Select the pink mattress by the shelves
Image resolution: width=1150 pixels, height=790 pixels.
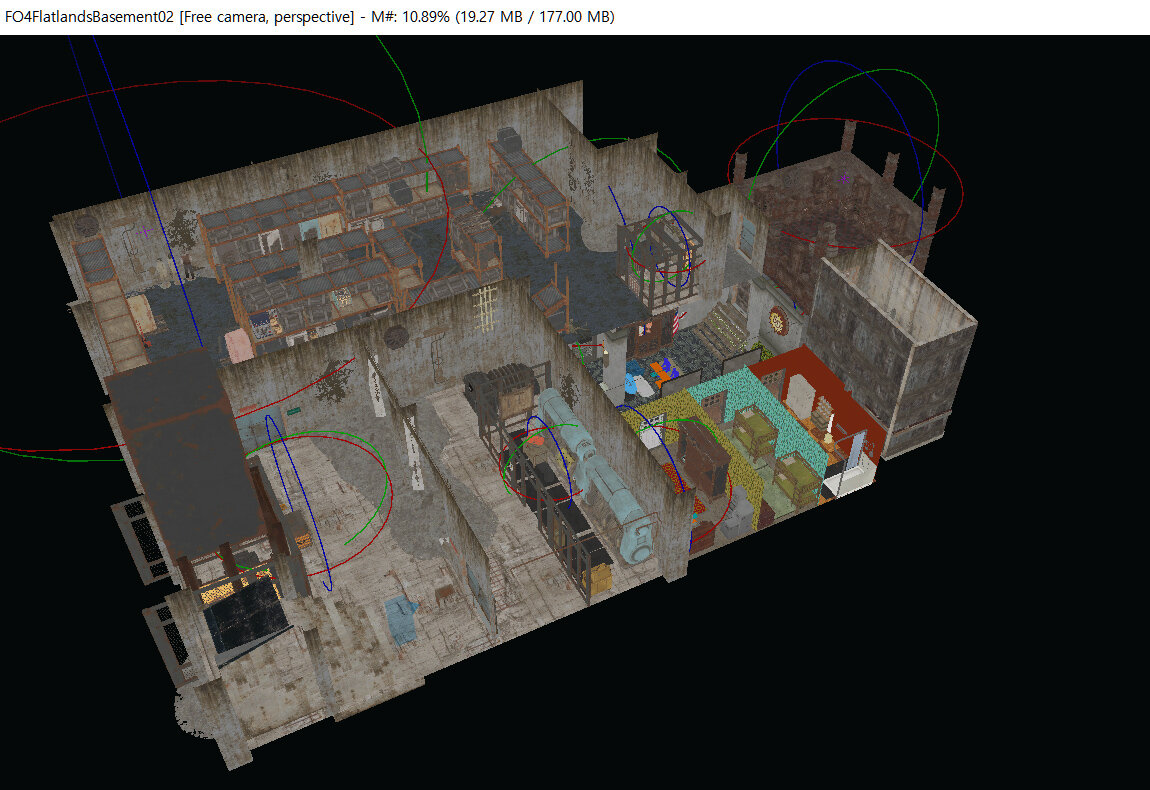(x=238, y=345)
